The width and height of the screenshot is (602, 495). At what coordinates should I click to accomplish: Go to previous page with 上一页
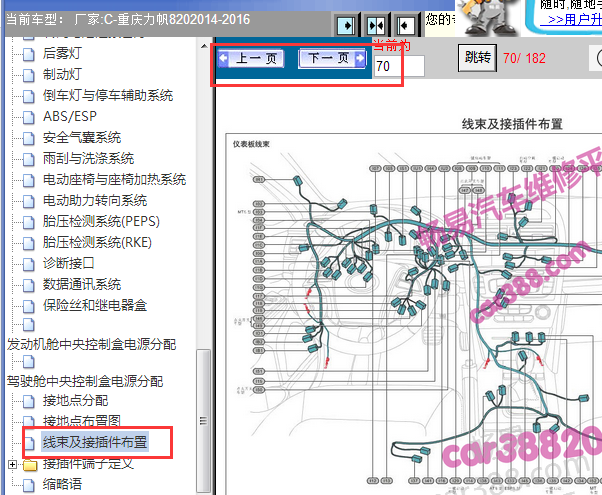pos(251,58)
